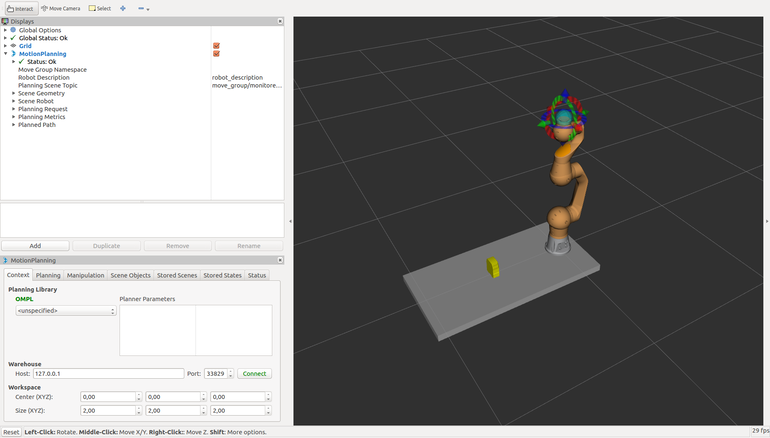This screenshot has width=770, height=438.
Task: Disable the MotionPlanning display checkbox
Action: [216, 54]
